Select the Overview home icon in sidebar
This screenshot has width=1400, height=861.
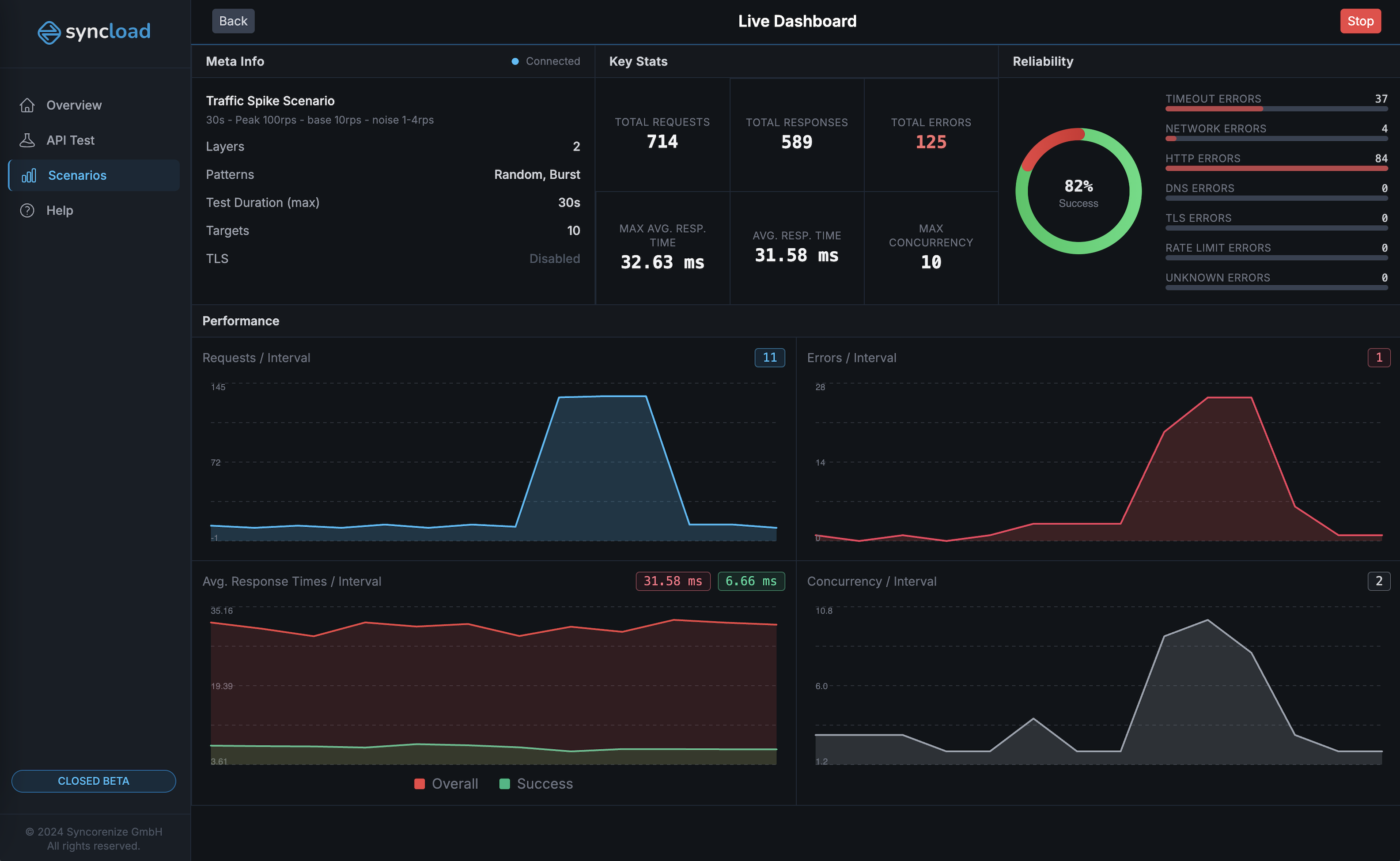click(27, 105)
